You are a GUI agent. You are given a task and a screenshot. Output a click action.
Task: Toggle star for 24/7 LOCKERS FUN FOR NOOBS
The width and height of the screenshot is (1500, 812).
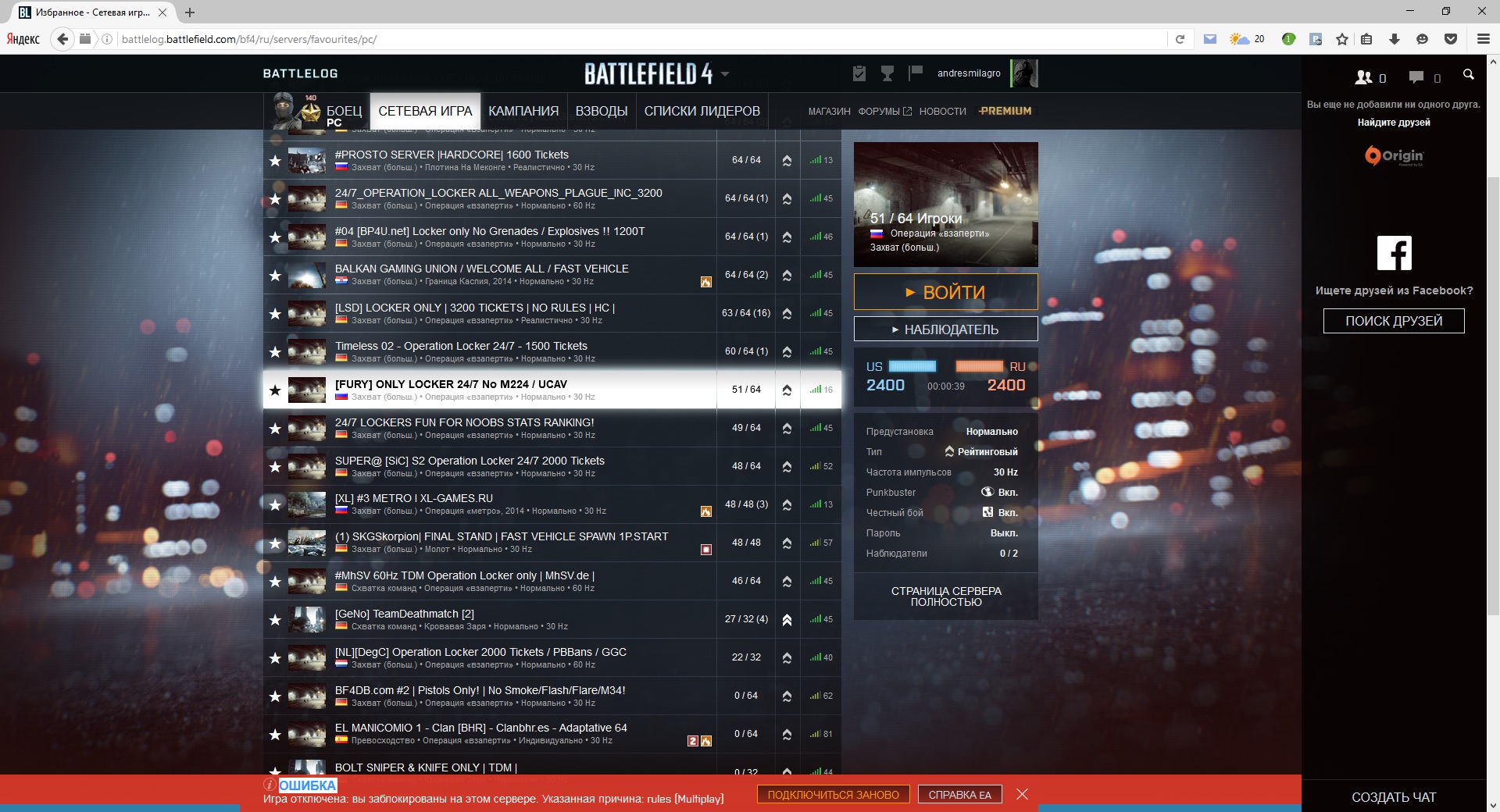(x=275, y=429)
